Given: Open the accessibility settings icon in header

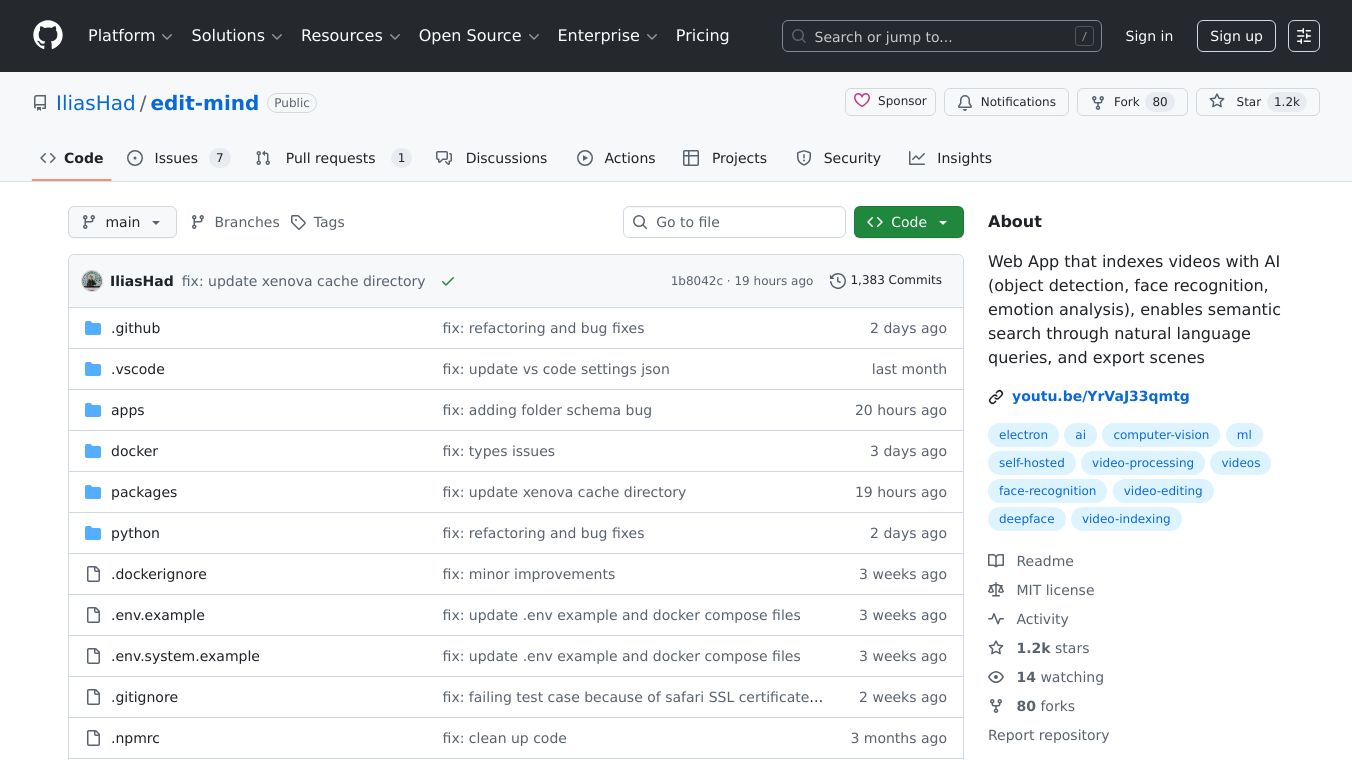Looking at the screenshot, I should 1303,36.
